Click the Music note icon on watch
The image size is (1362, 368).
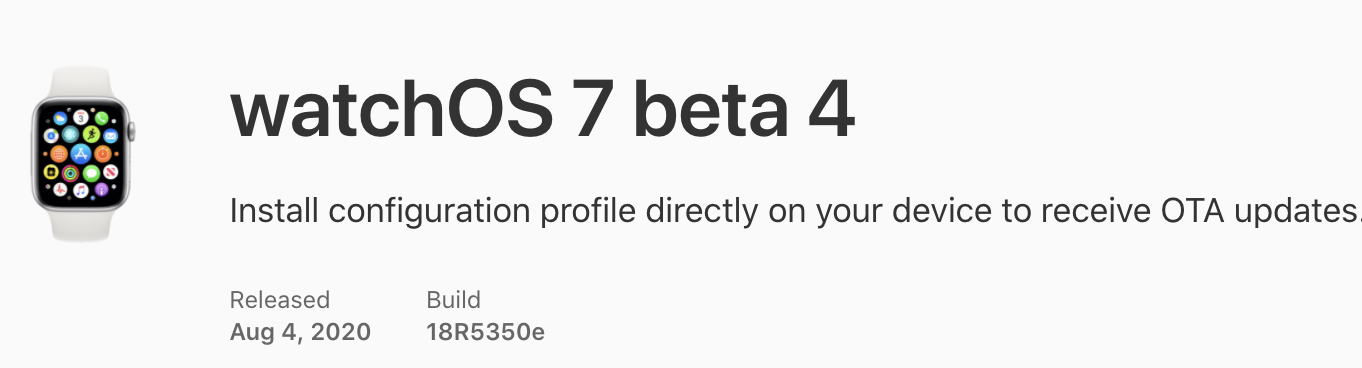(x=81, y=190)
